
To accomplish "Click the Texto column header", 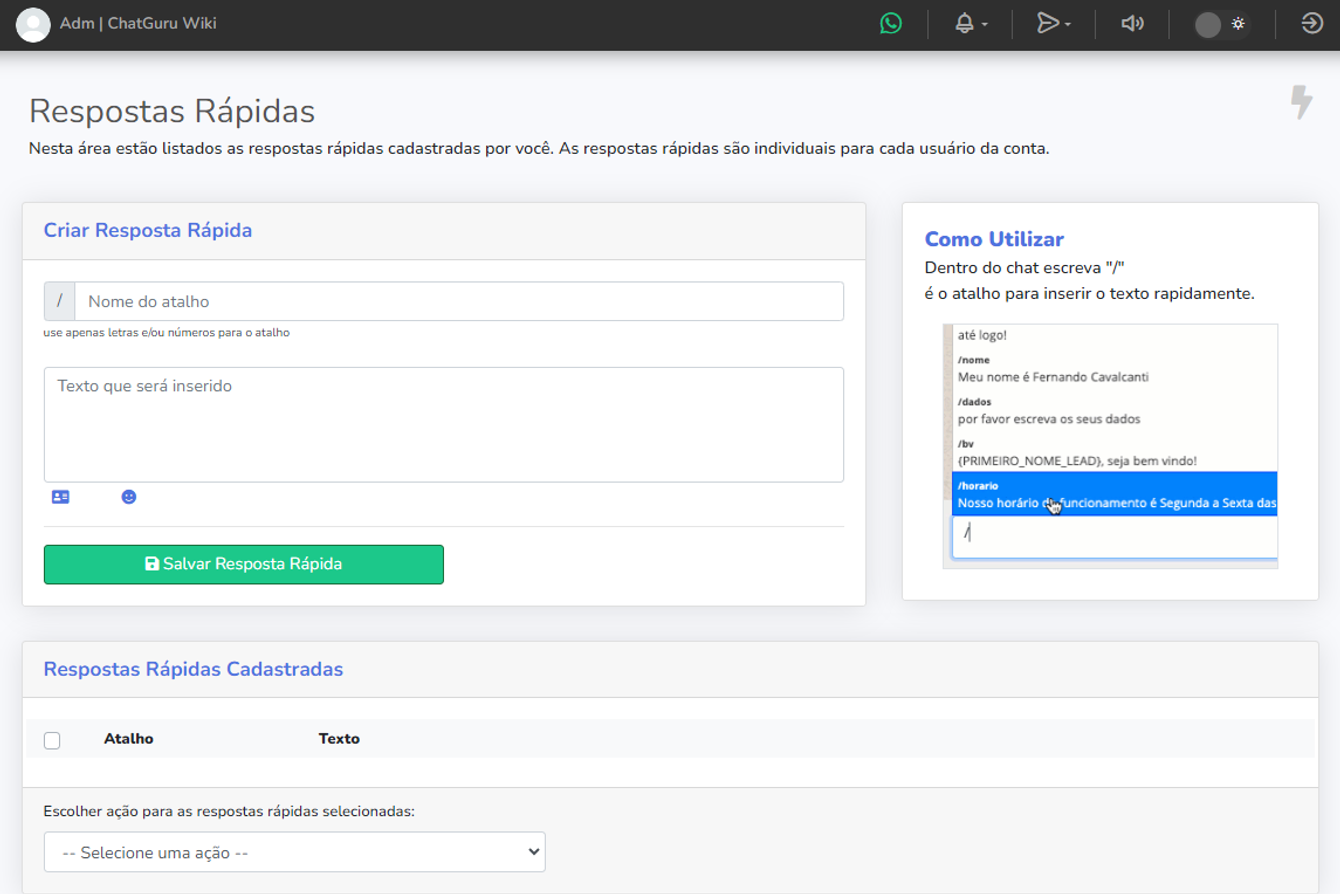I will pyautogui.click(x=339, y=739).
